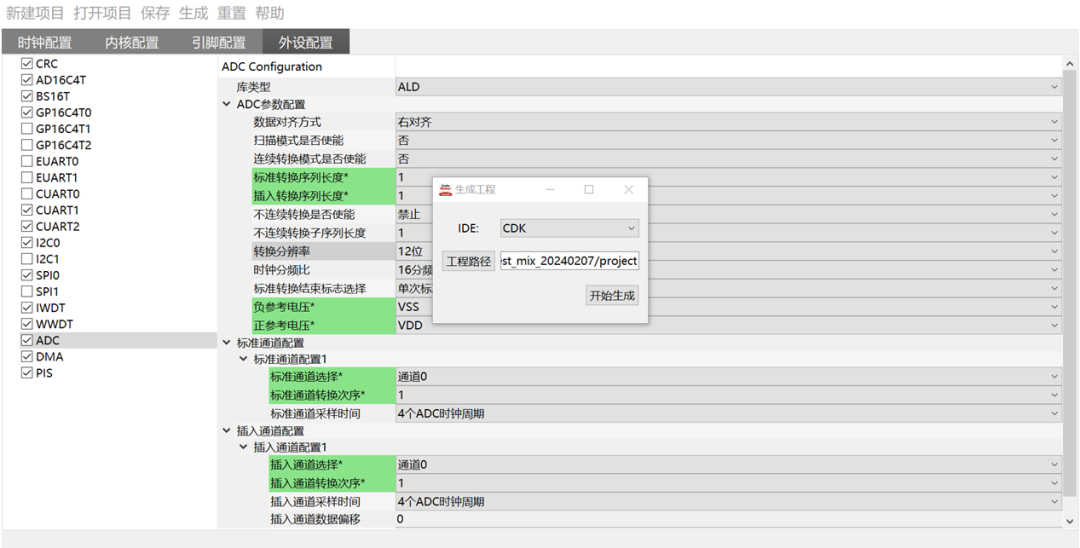Click the scrollbar down arrow

(1069, 521)
